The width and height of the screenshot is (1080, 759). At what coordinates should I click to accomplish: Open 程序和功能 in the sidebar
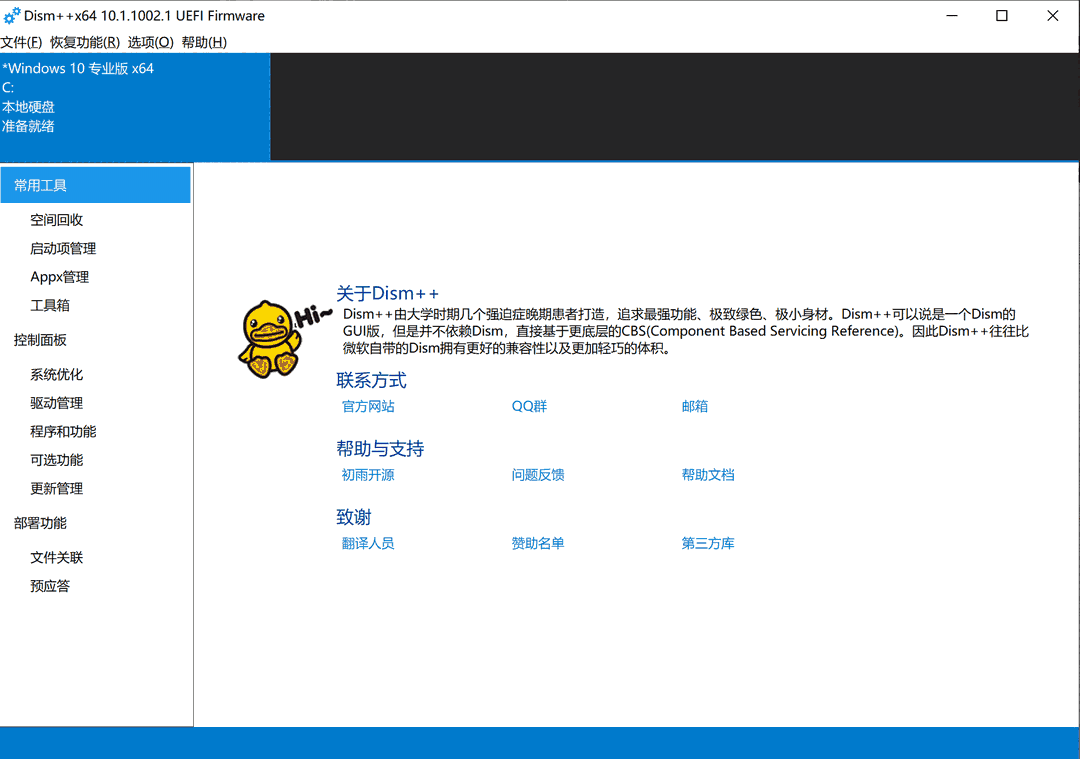click(63, 431)
